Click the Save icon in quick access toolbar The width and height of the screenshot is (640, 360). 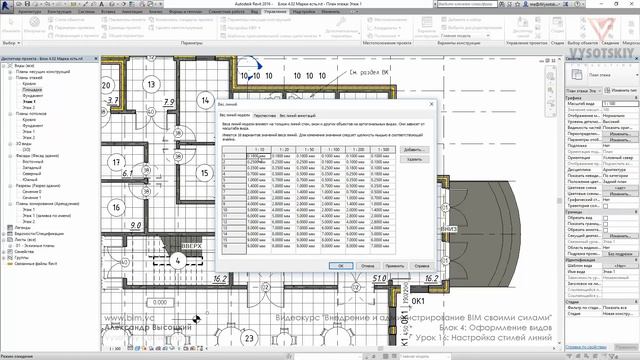tap(27, 4)
